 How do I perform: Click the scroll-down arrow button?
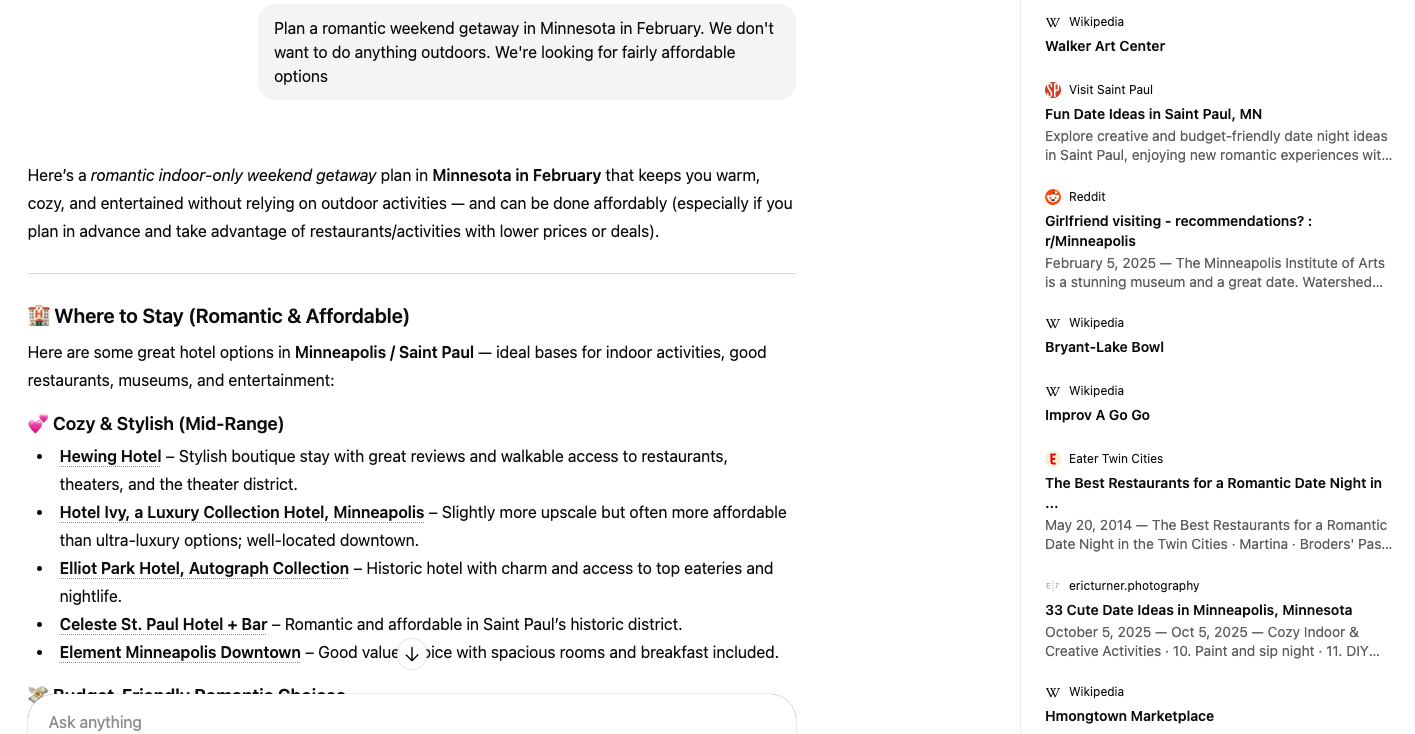[x=412, y=654]
